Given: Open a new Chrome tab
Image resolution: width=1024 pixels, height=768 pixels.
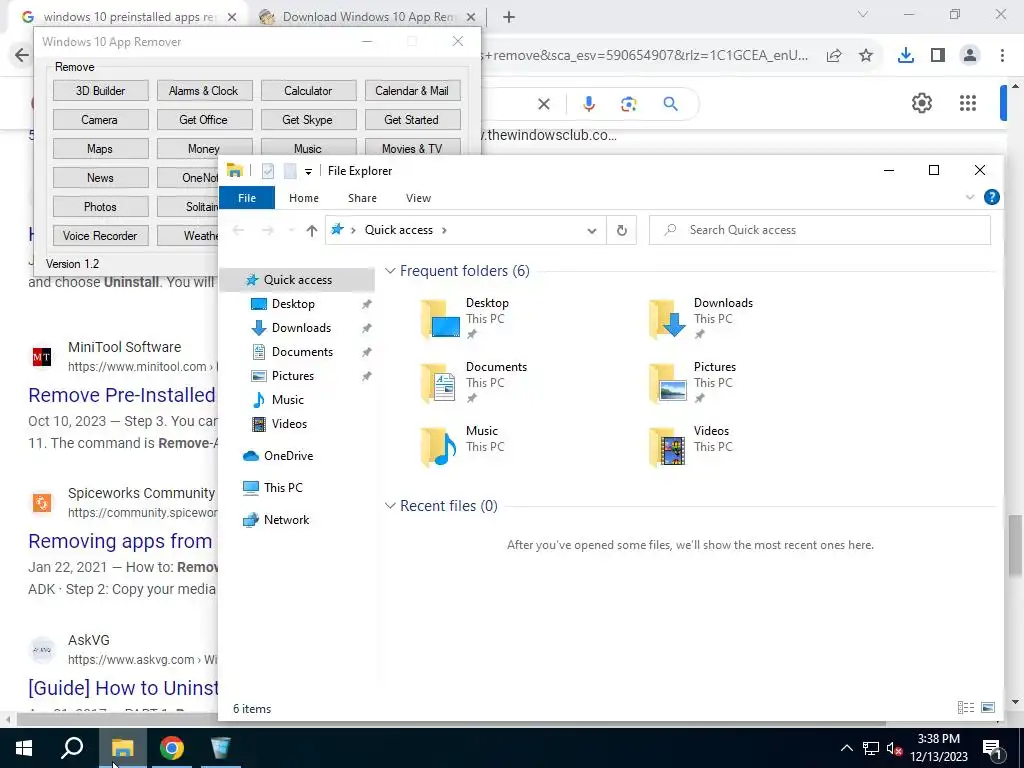Looking at the screenshot, I should (x=509, y=17).
